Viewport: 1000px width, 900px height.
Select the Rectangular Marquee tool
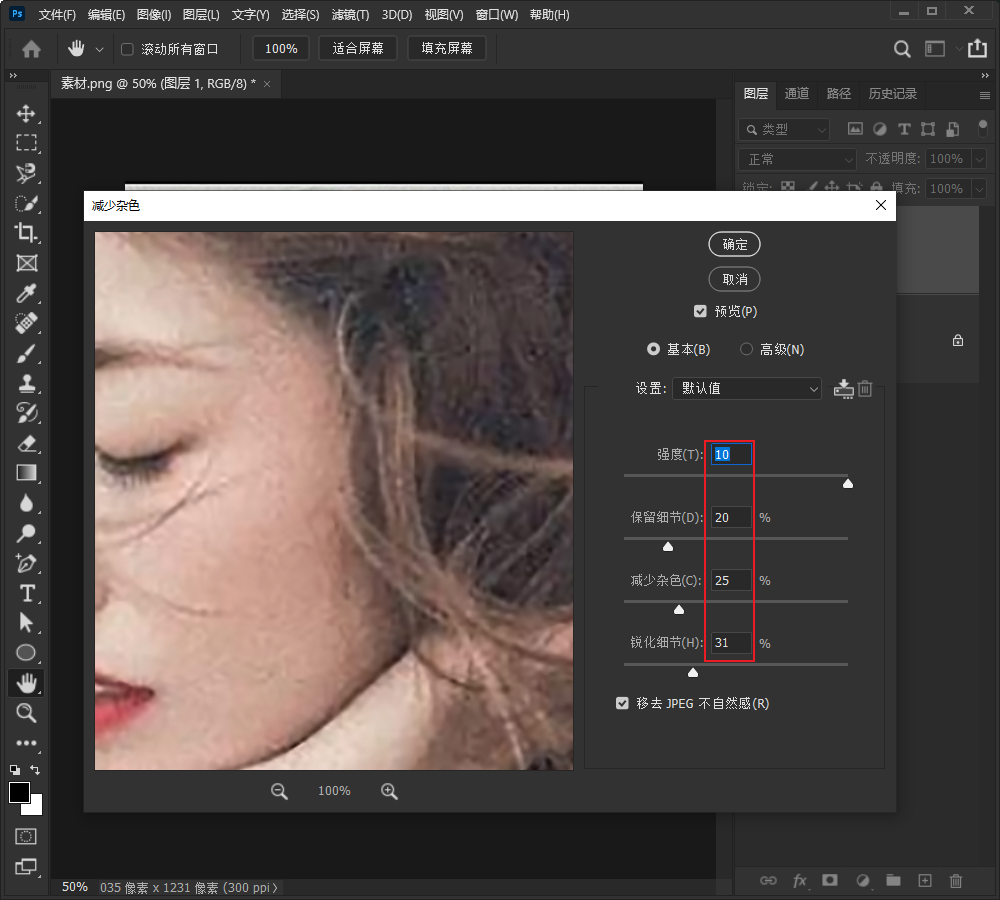pyautogui.click(x=26, y=143)
